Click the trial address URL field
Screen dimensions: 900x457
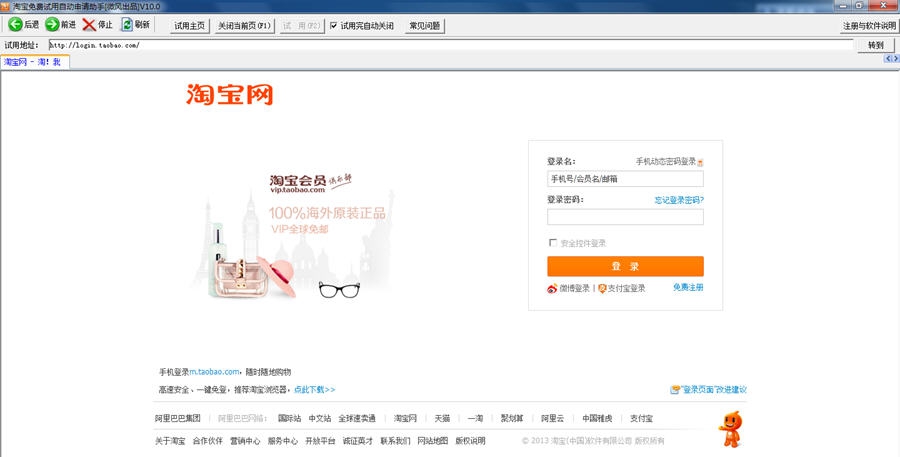pyautogui.click(x=451, y=45)
